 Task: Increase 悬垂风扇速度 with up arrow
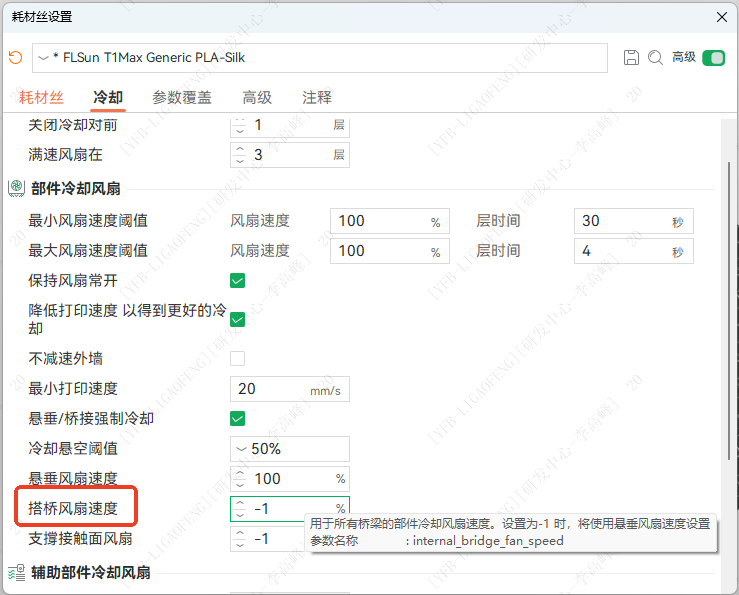[x=240, y=473]
